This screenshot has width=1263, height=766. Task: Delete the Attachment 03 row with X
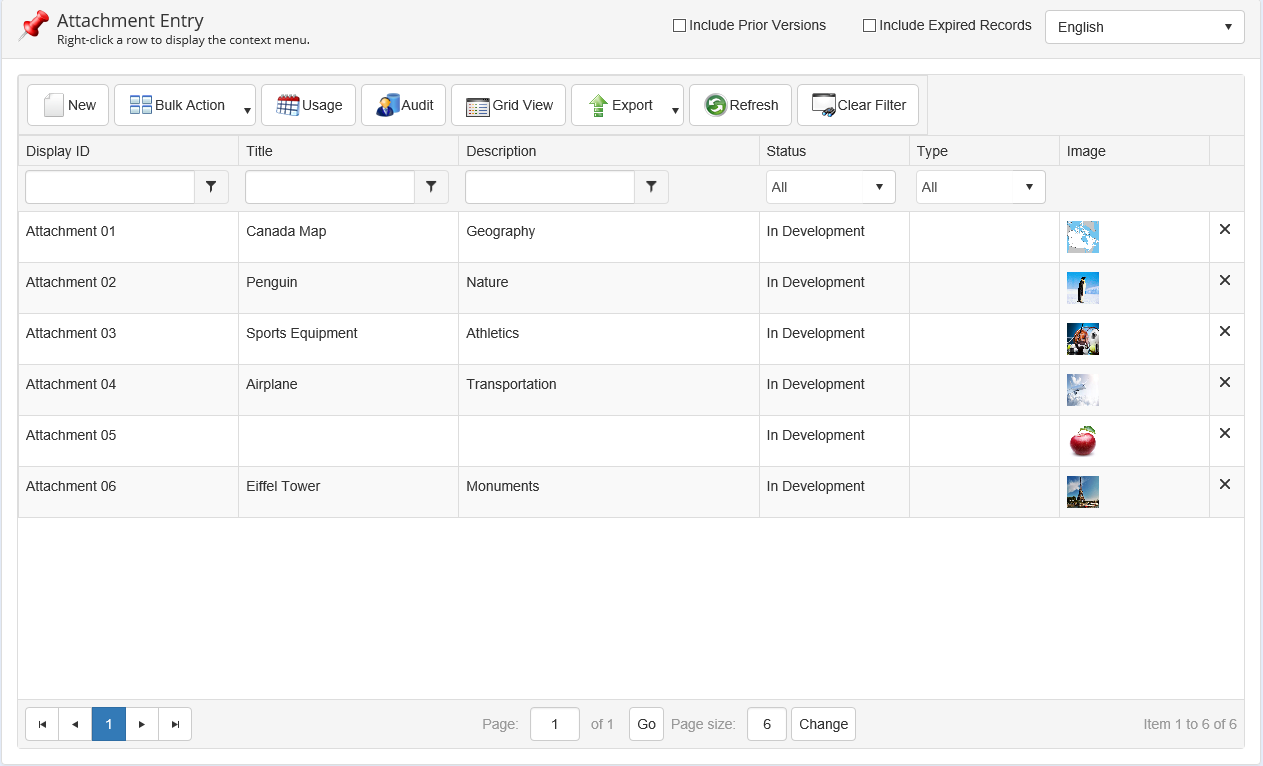pos(1224,331)
